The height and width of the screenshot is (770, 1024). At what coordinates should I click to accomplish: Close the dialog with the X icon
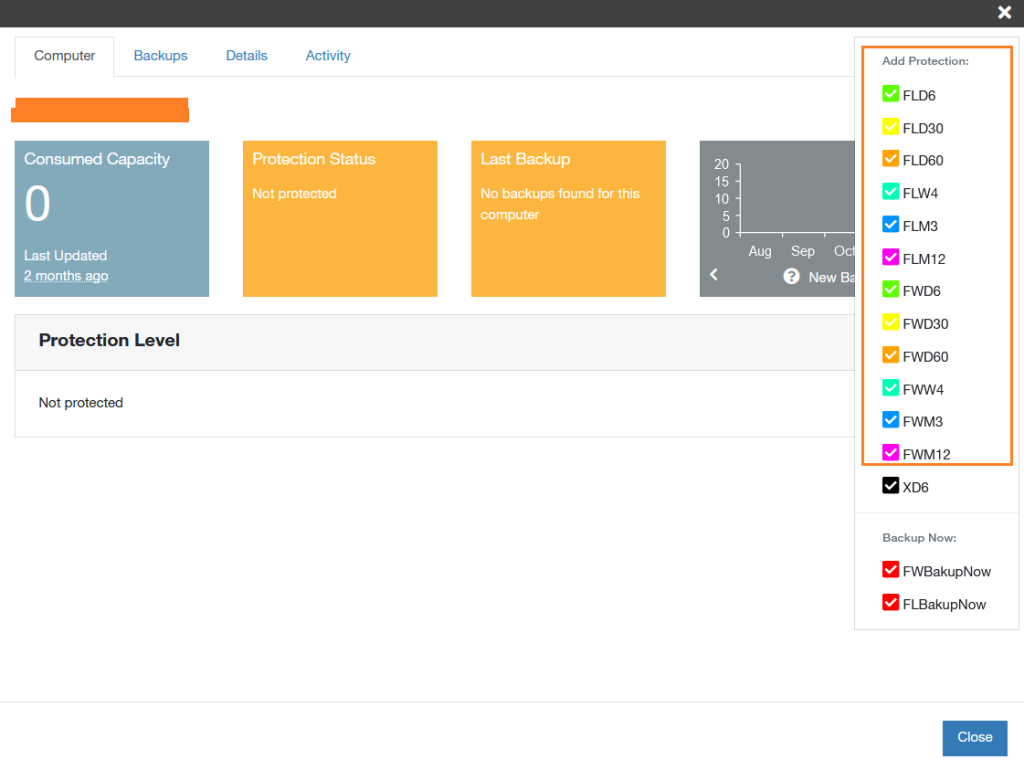click(1004, 12)
